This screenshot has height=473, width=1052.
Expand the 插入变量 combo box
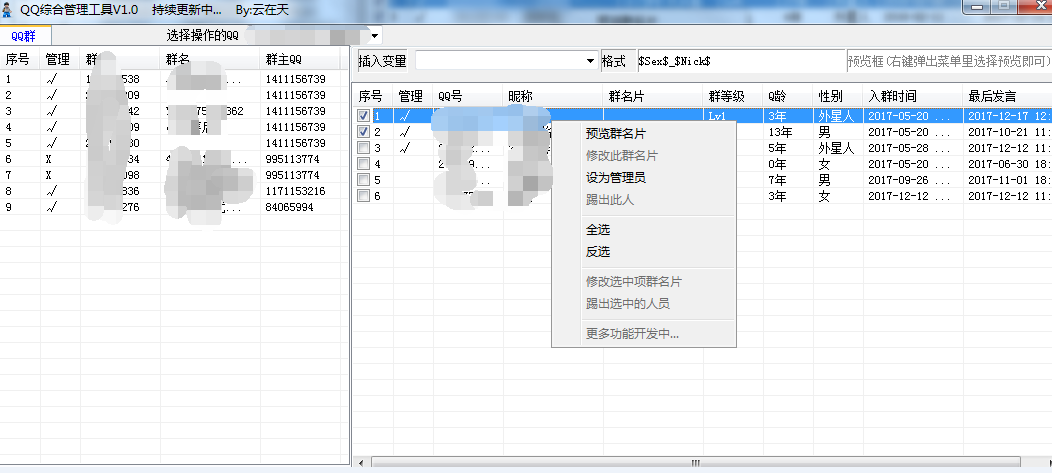point(590,61)
